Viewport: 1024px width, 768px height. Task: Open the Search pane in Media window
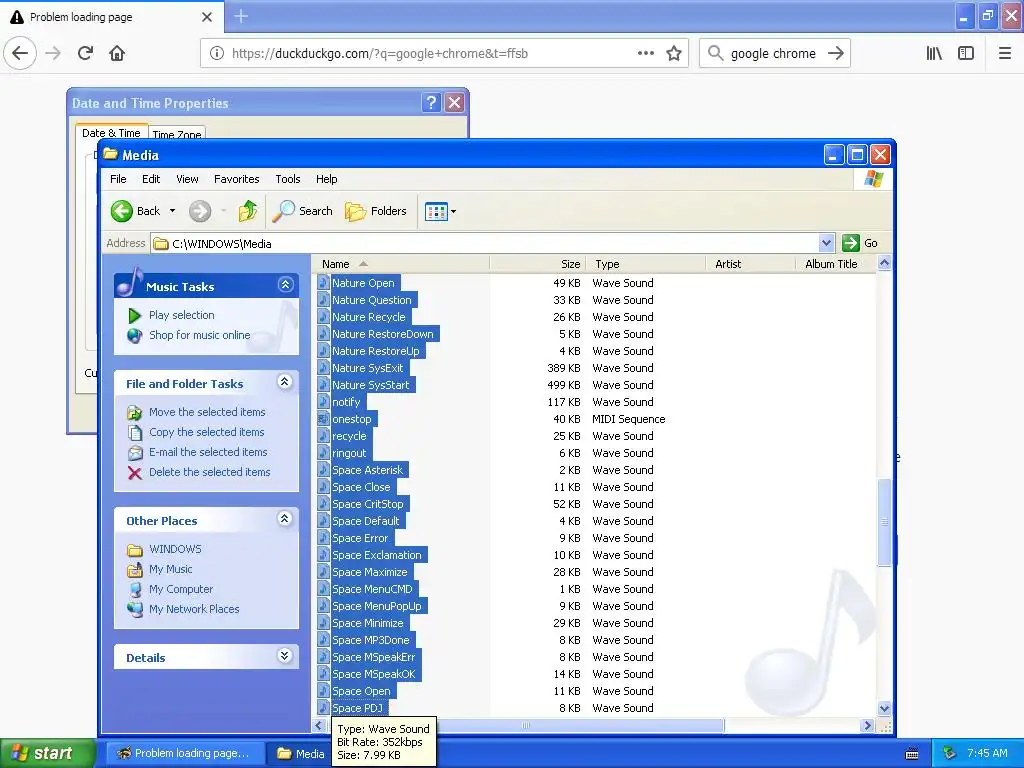click(x=302, y=211)
